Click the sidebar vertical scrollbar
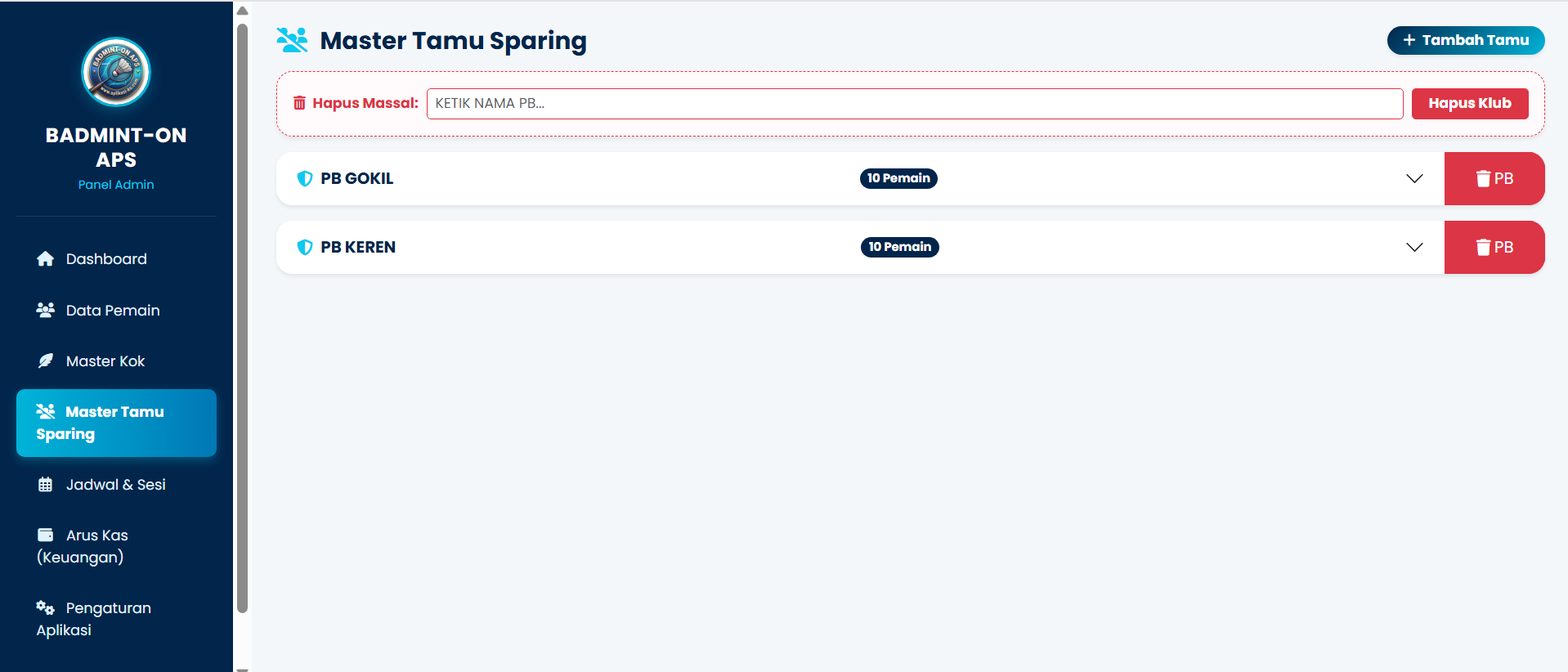Viewport: 1568px width, 672px height. click(242, 319)
